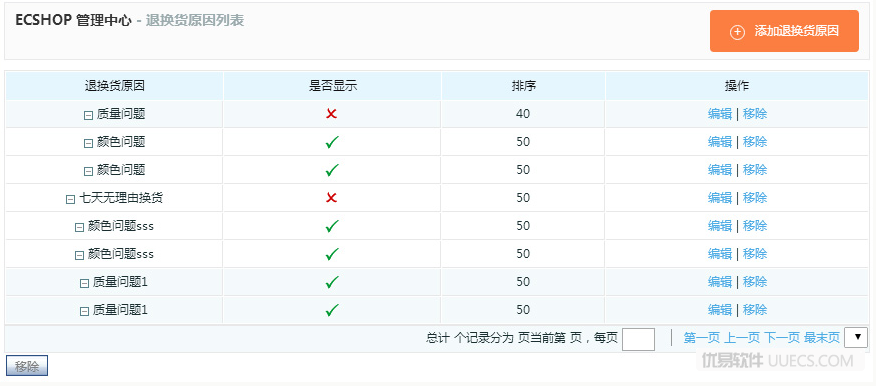Click 移除 on the second 颜色问题sss row

[x=755, y=254]
